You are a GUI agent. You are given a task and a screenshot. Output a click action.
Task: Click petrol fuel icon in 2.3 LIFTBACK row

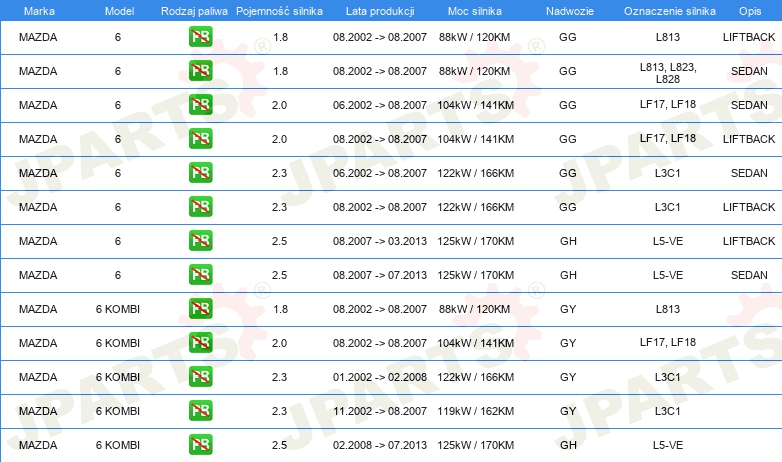200,207
